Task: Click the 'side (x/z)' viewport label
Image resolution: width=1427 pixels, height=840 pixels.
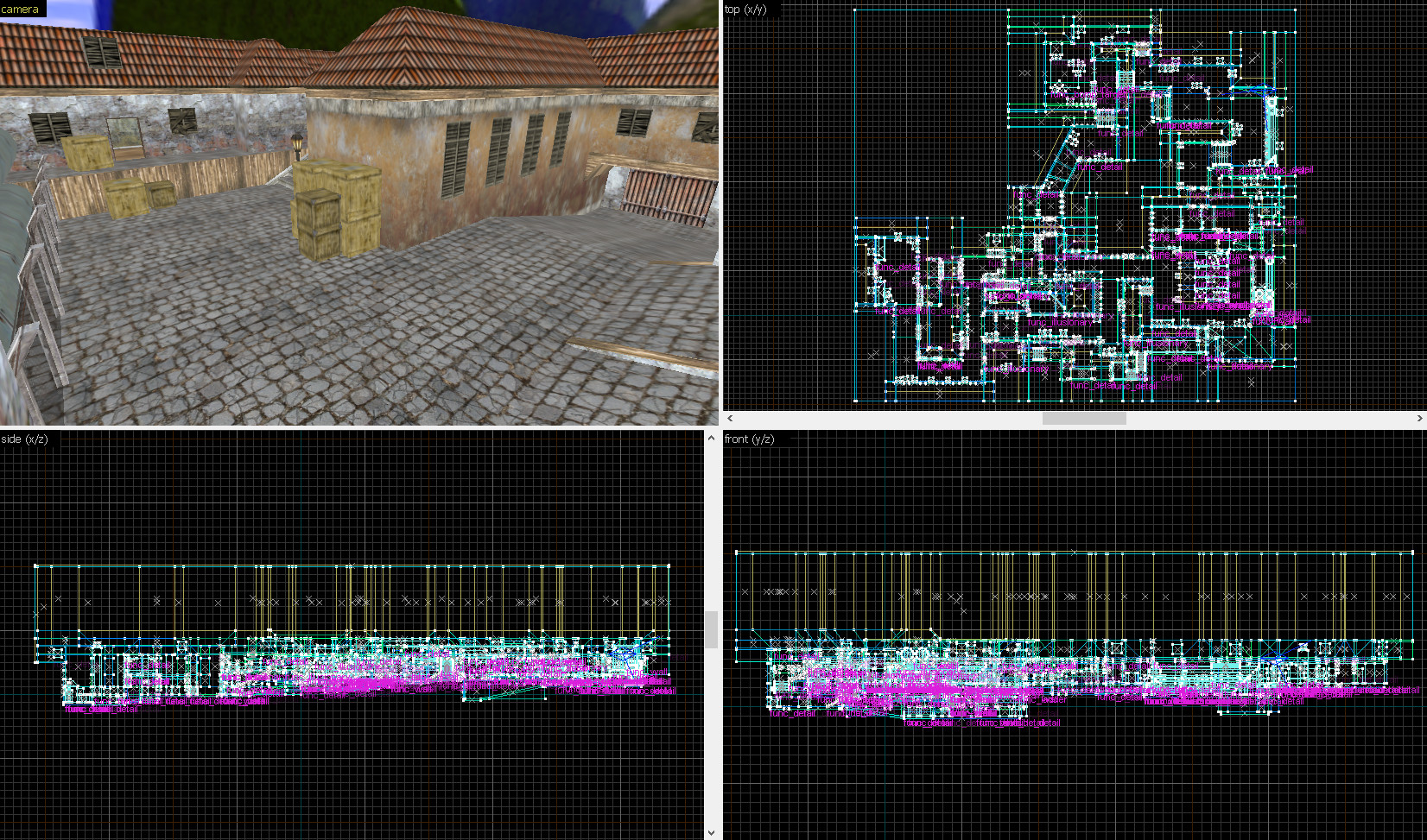Action: 24,439
